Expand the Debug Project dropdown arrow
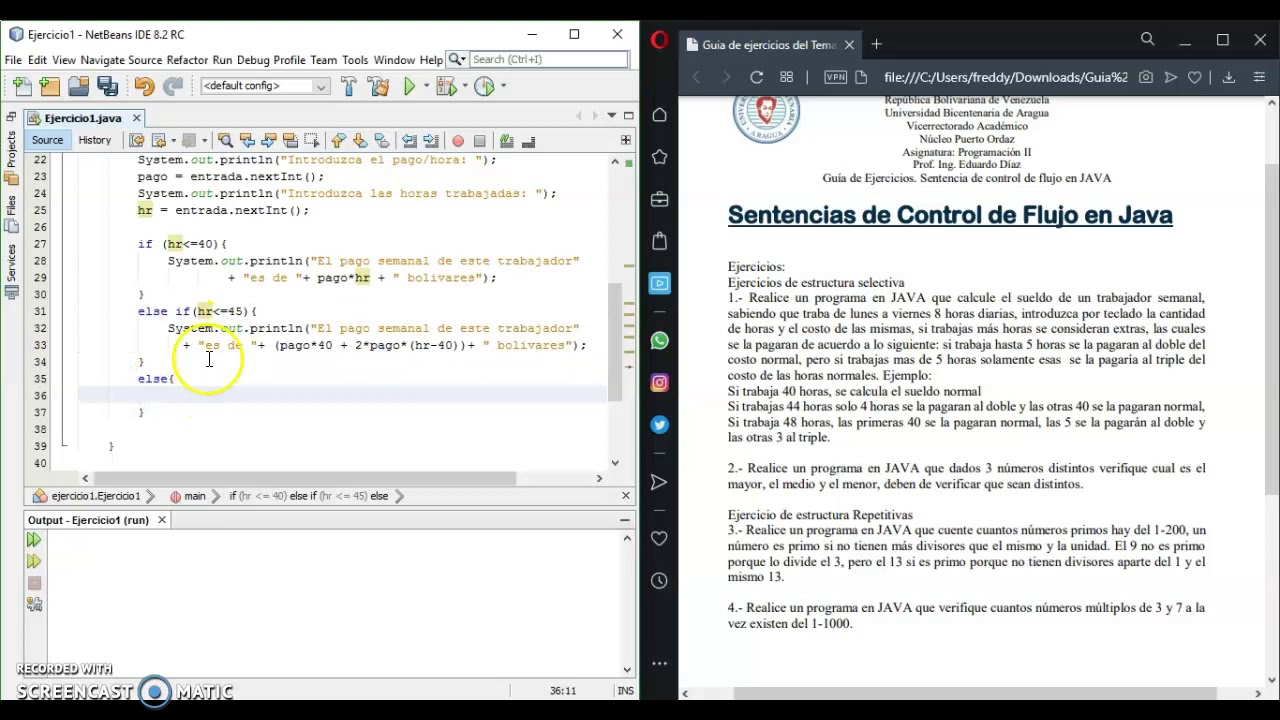This screenshot has width=1280, height=720. tap(465, 86)
